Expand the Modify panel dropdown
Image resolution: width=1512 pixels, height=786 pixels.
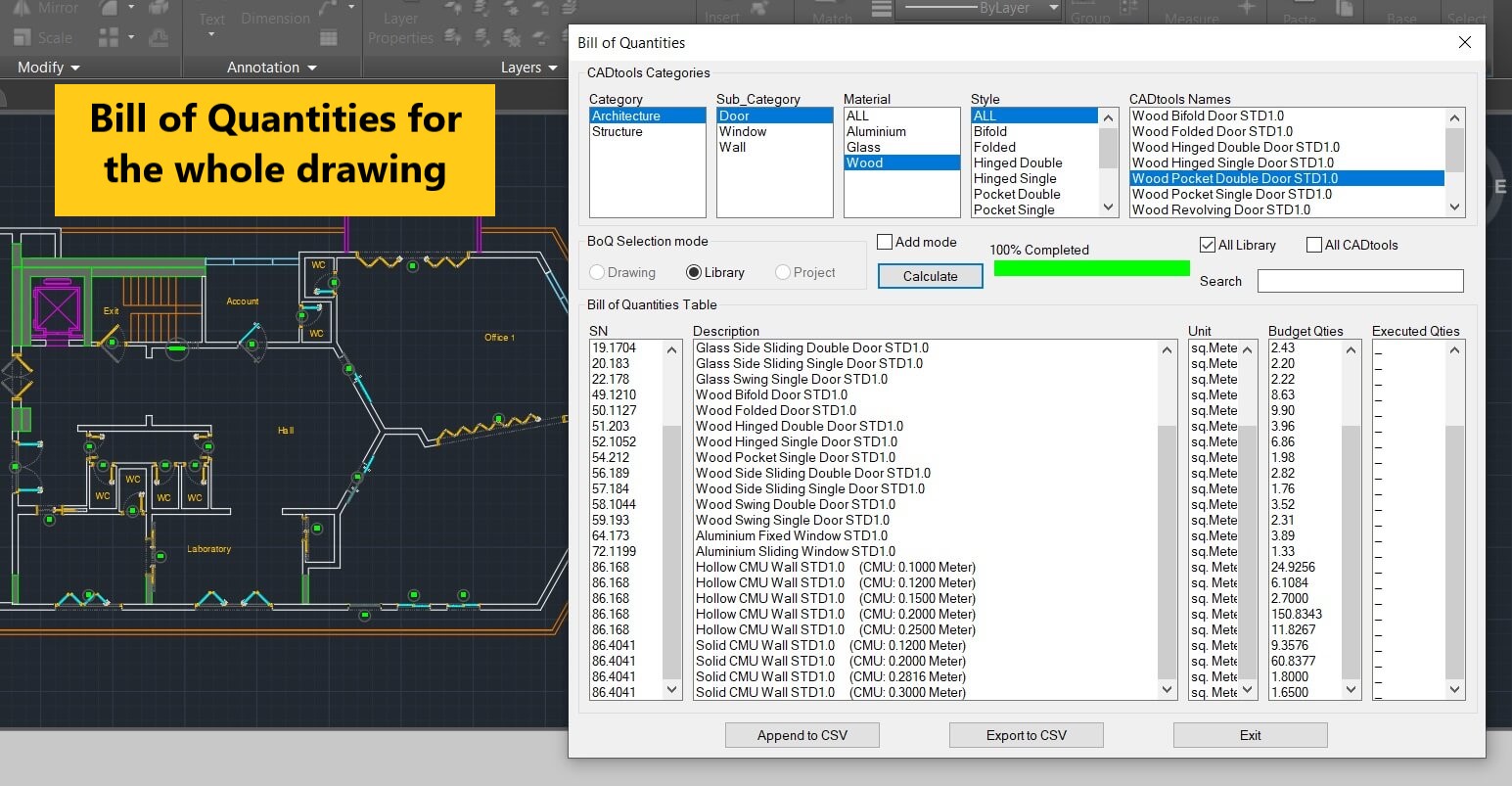click(48, 68)
